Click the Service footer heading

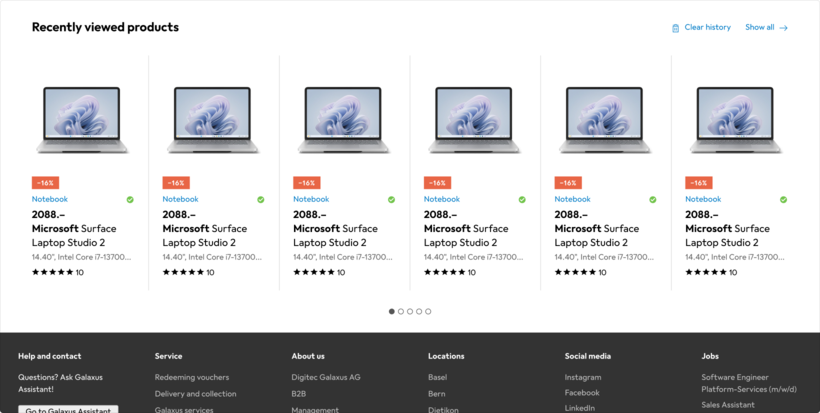(x=168, y=356)
